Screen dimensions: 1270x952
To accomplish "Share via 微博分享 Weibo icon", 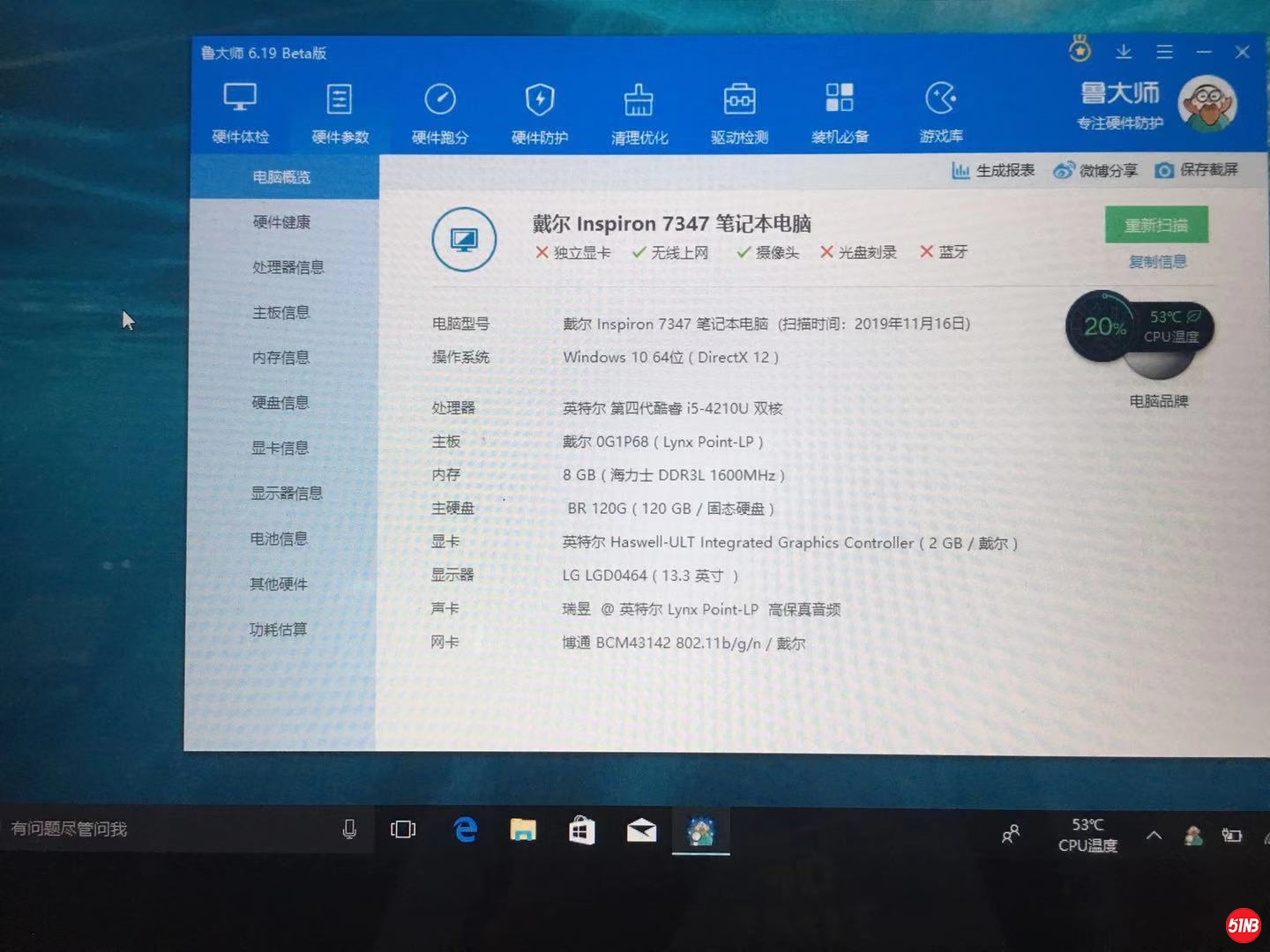I will (x=1064, y=170).
